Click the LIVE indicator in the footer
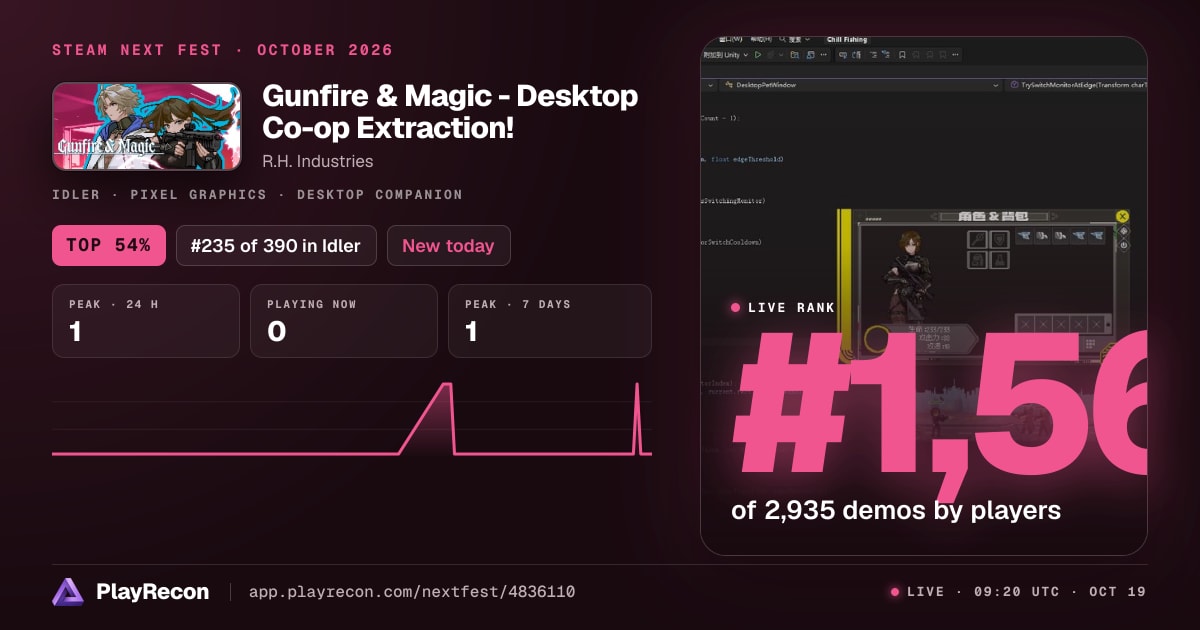This screenshot has height=630, width=1200. [917, 592]
